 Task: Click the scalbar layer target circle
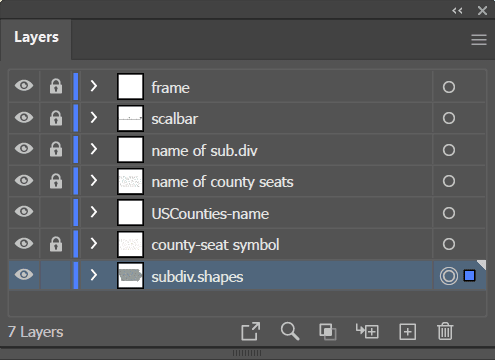[x=449, y=118]
